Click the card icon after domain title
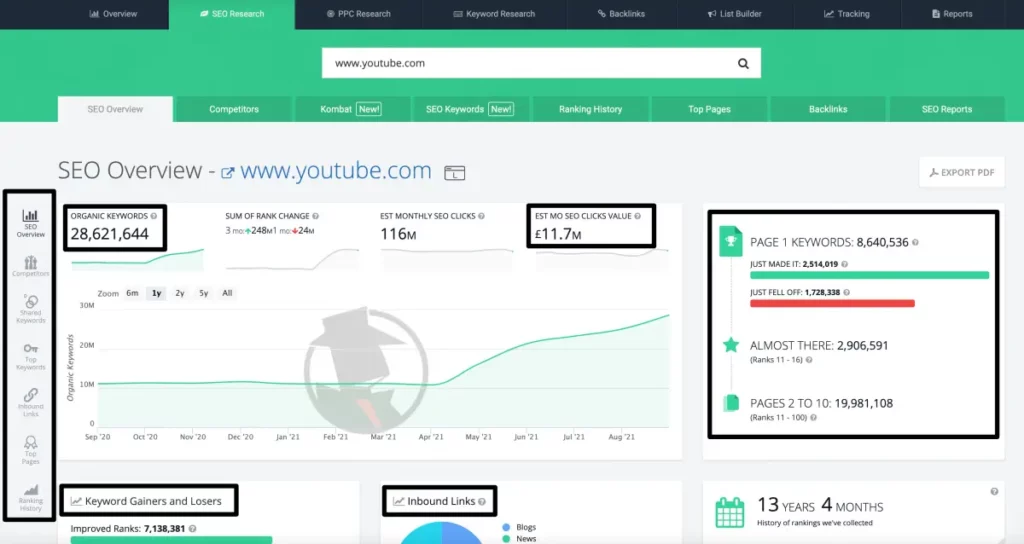Image resolution: width=1024 pixels, height=544 pixels. [x=455, y=173]
